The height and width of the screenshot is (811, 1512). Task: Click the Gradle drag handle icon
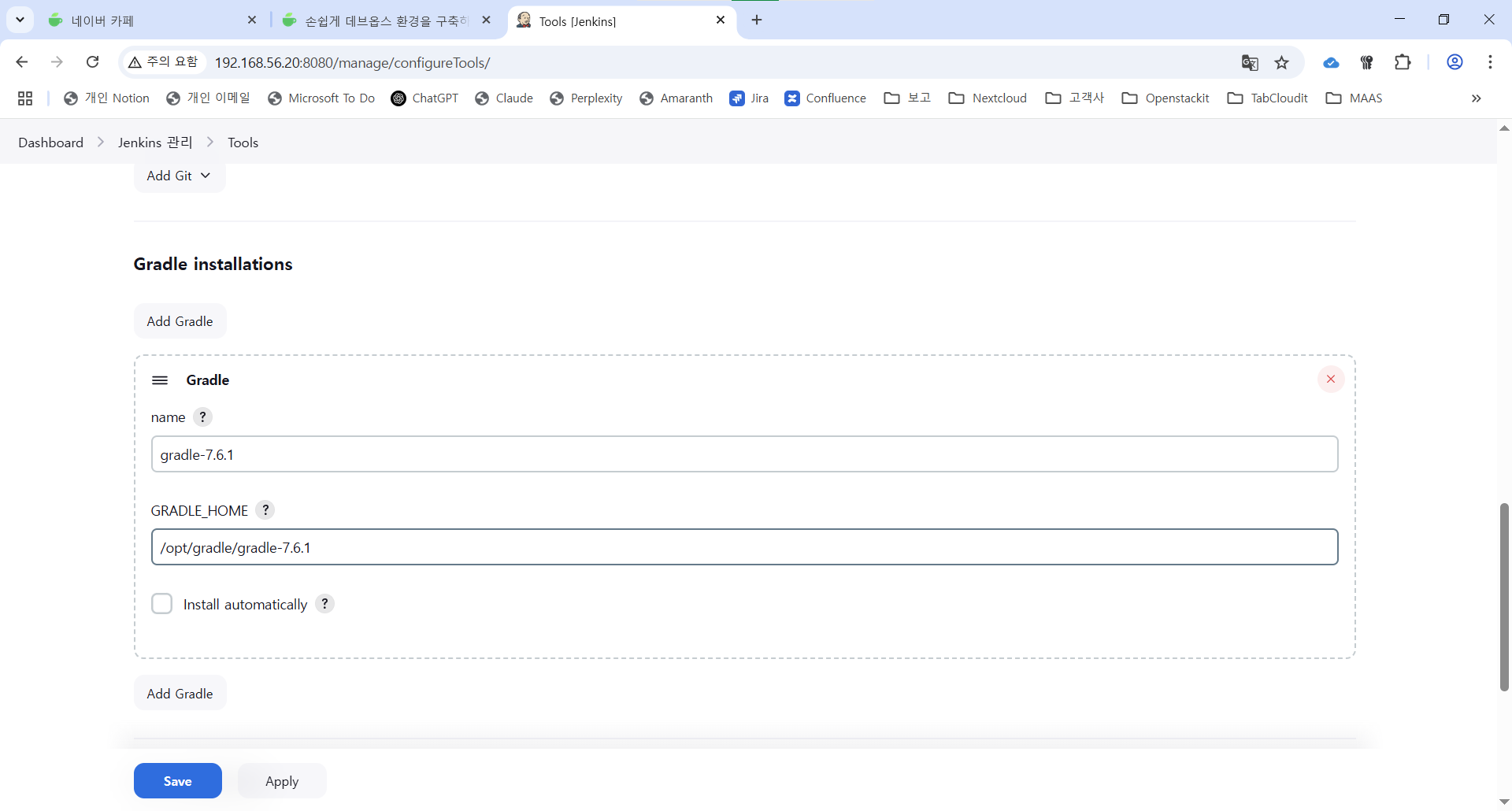tap(160, 380)
